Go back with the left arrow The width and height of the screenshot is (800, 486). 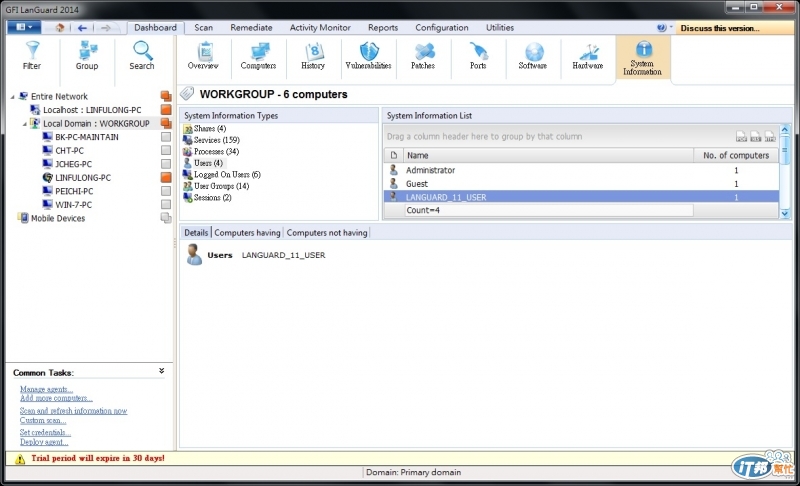point(82,28)
